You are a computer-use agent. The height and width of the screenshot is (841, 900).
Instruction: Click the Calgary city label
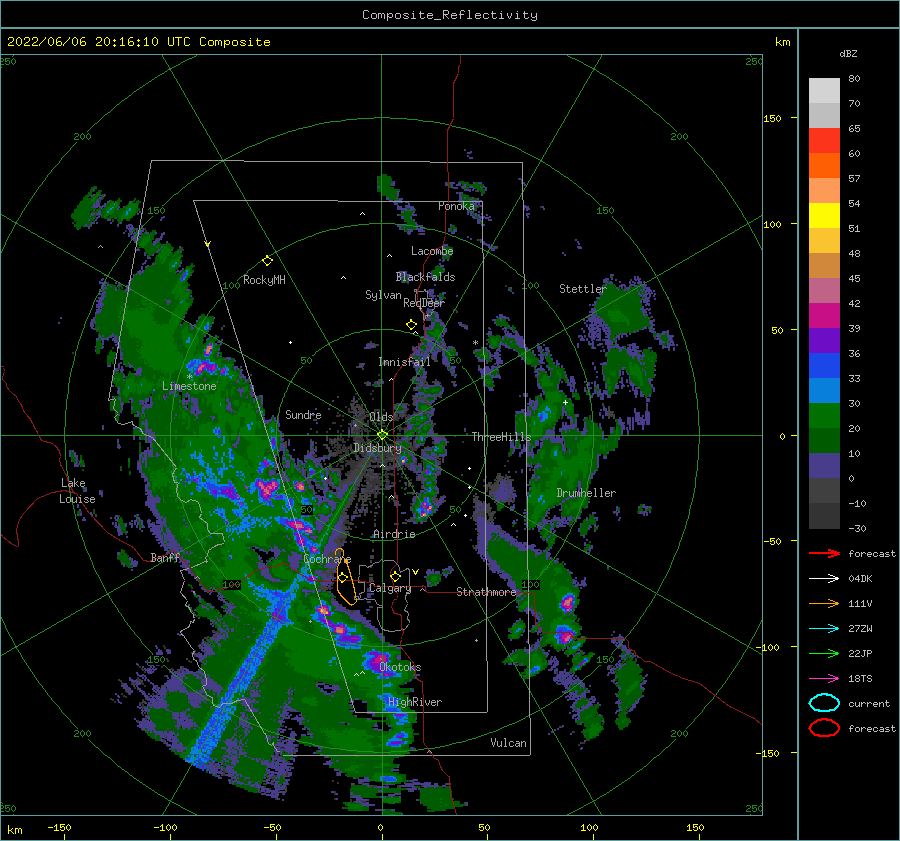[x=390, y=588]
